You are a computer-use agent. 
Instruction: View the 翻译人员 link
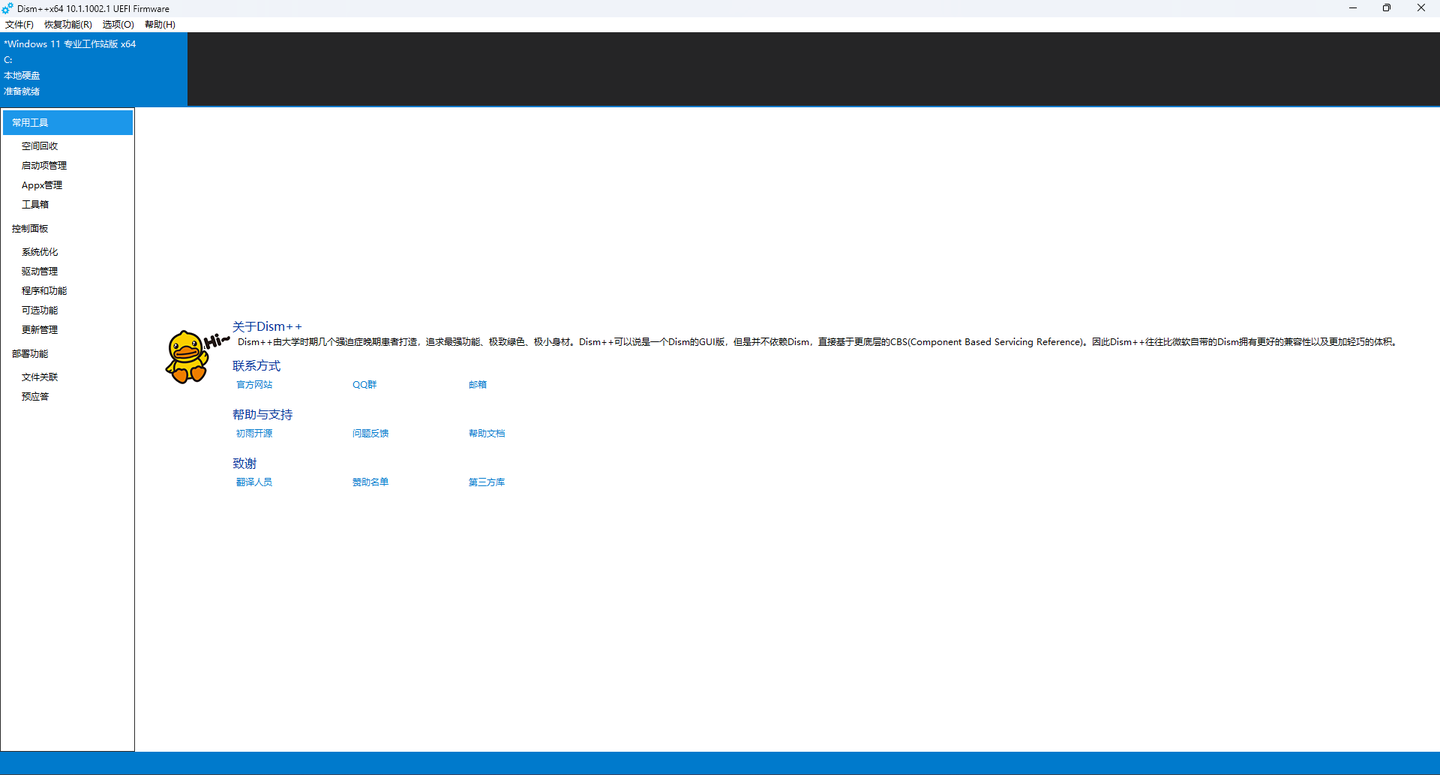[x=254, y=482]
